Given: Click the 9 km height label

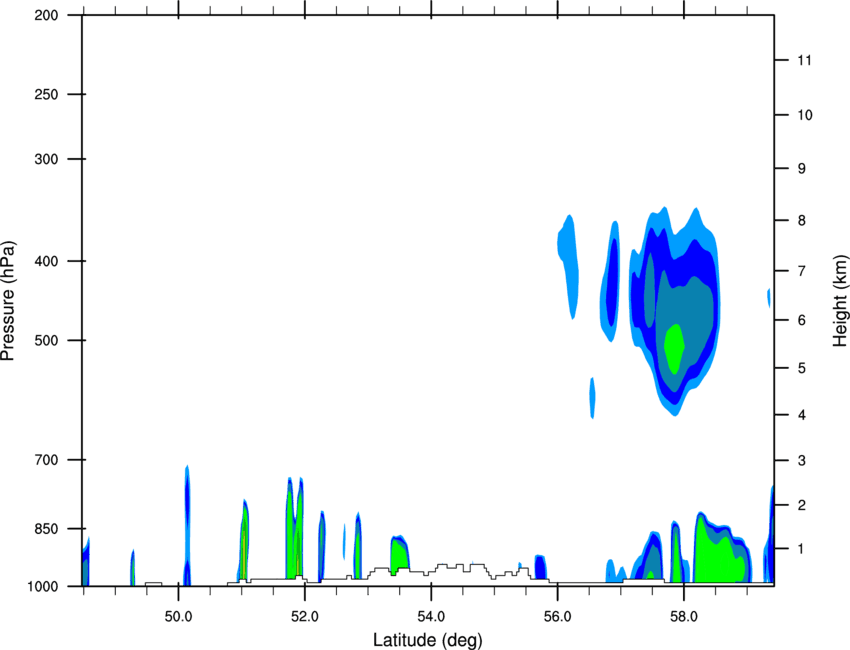Looking at the screenshot, I should [x=802, y=169].
